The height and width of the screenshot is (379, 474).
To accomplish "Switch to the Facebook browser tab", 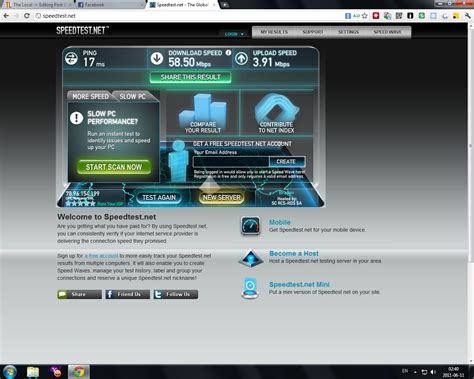I will click(109, 5).
